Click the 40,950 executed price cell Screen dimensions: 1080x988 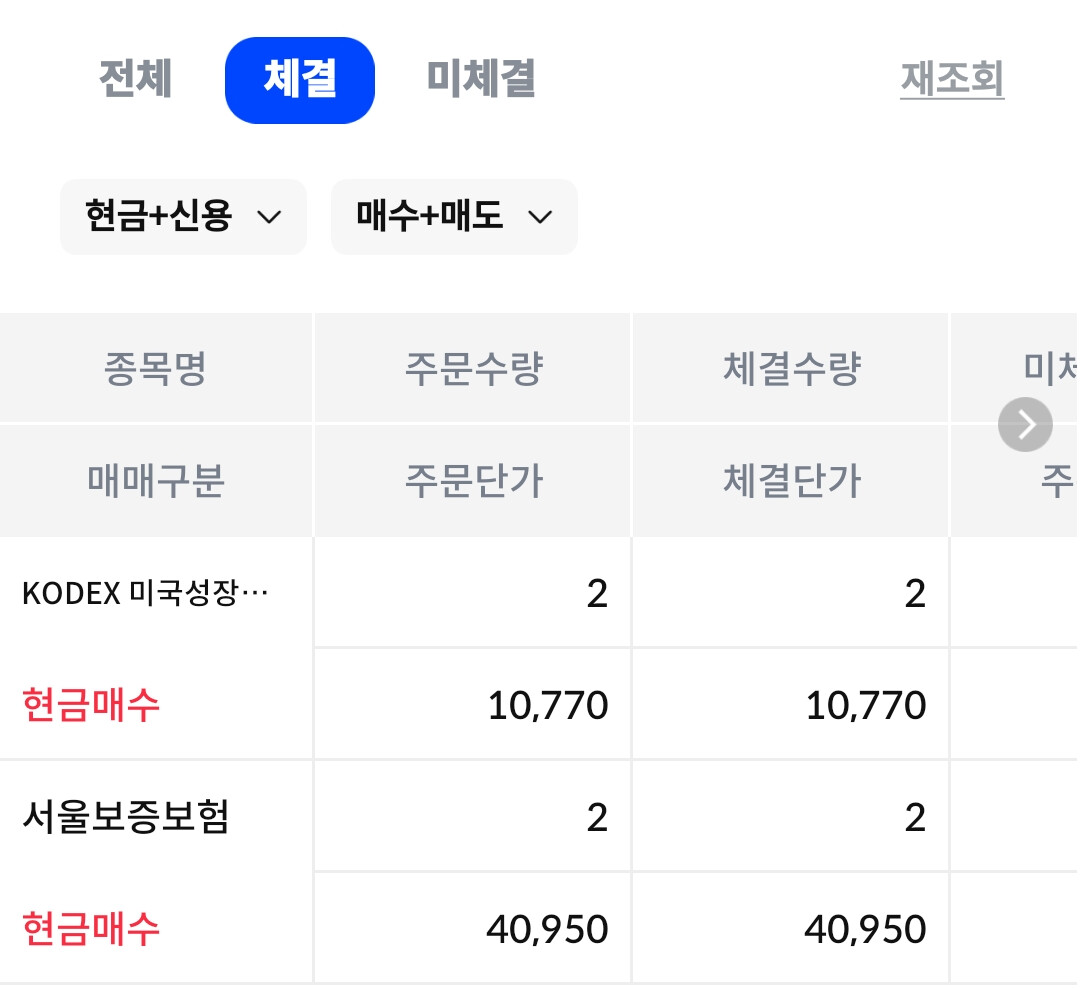pyautogui.click(x=791, y=929)
